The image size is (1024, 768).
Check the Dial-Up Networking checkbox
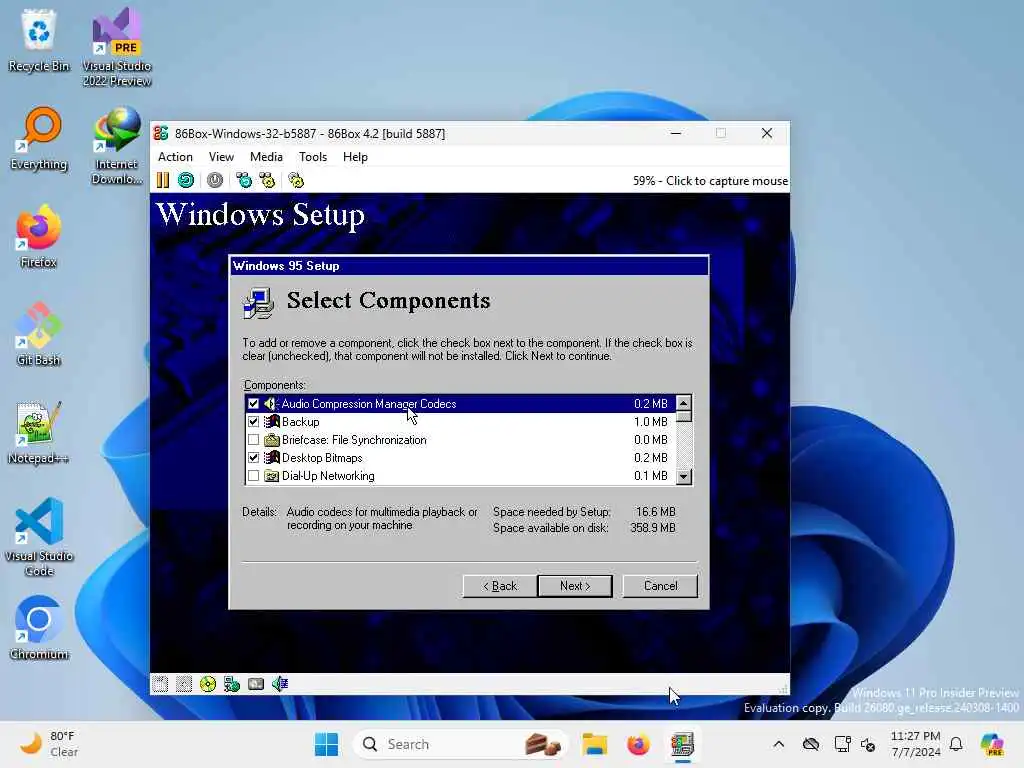pyautogui.click(x=253, y=475)
